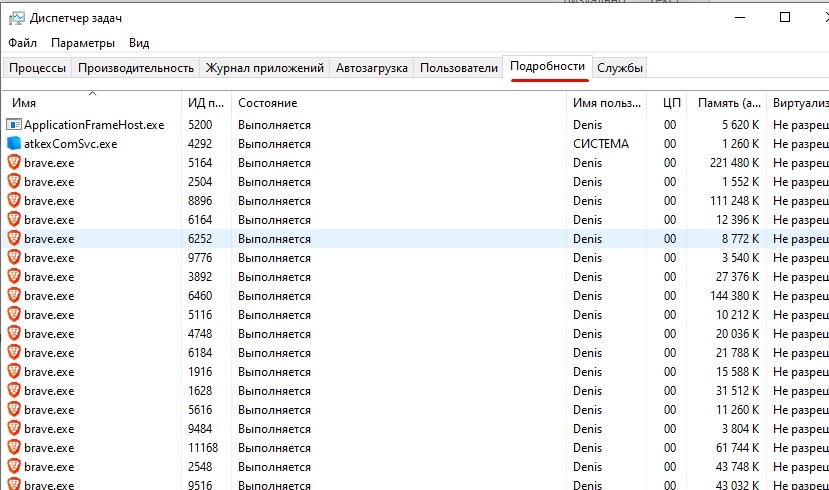Image resolution: width=829 pixels, height=490 pixels.
Task: Open the Параметры menu
Action: (83, 43)
